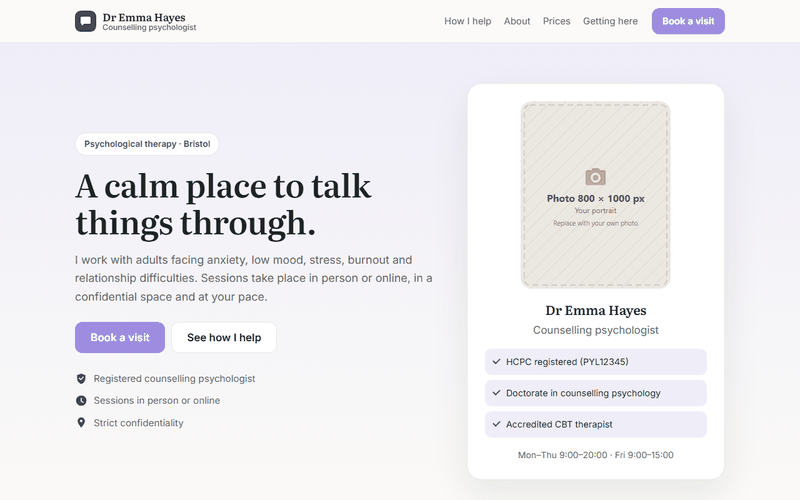
Task: Click the Replace with your own photo caption
Action: pos(595,223)
